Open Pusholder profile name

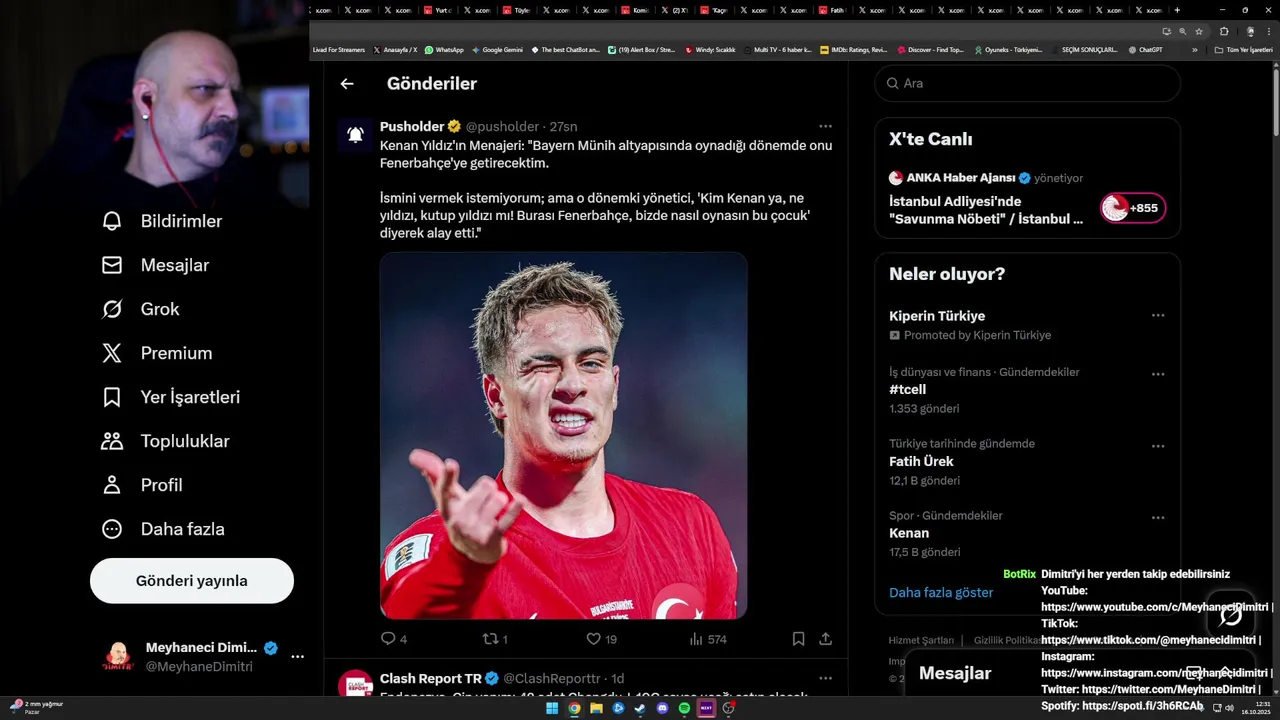(x=412, y=127)
